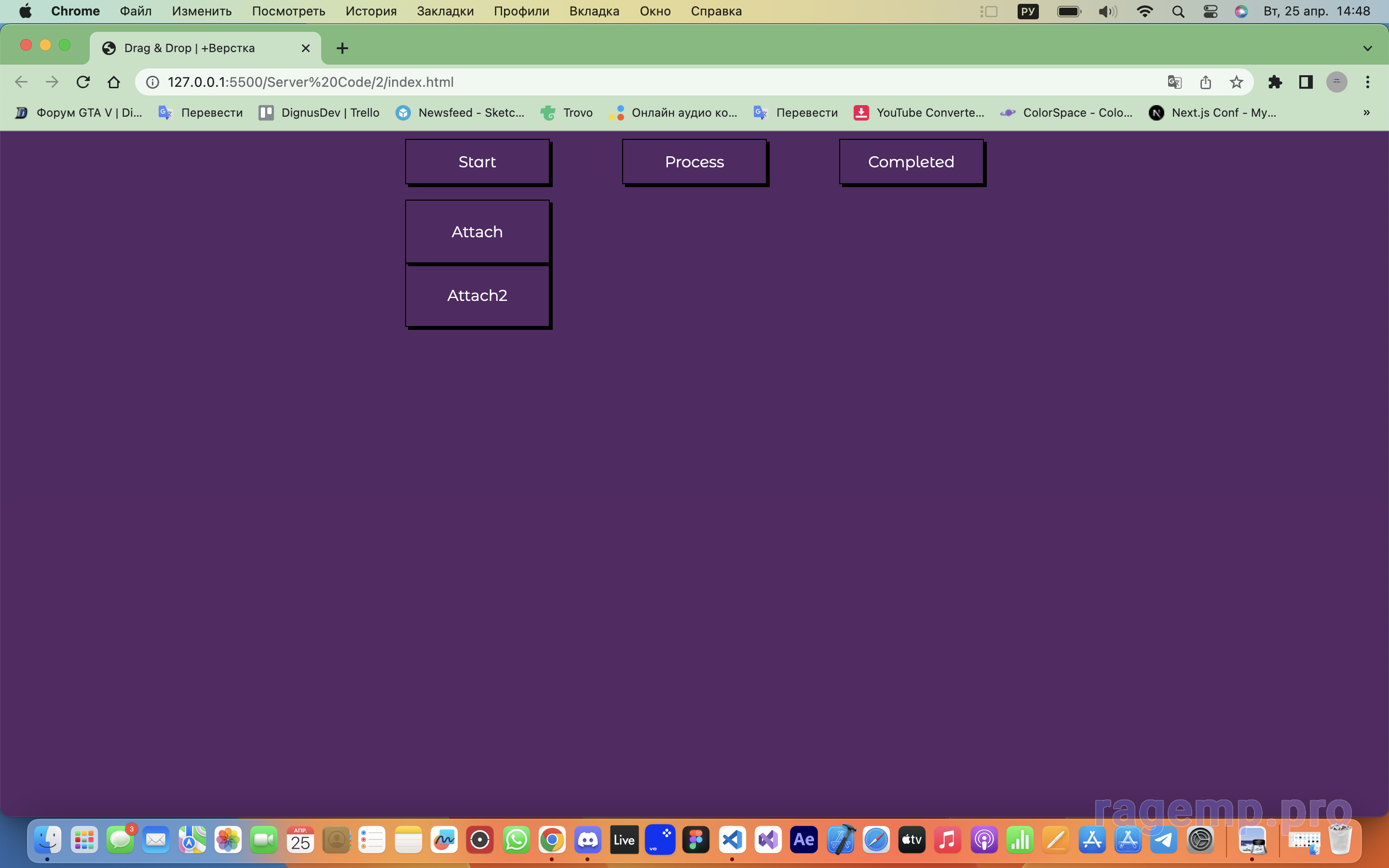This screenshot has height=868, width=1389.
Task: Click the Home icon in toolbar
Action: 114,82
